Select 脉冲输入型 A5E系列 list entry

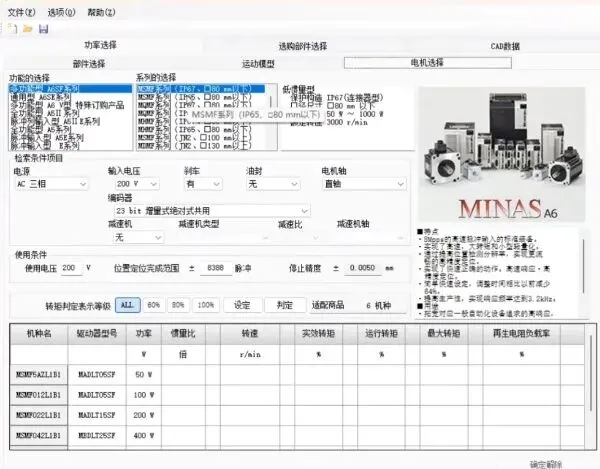coord(70,137)
